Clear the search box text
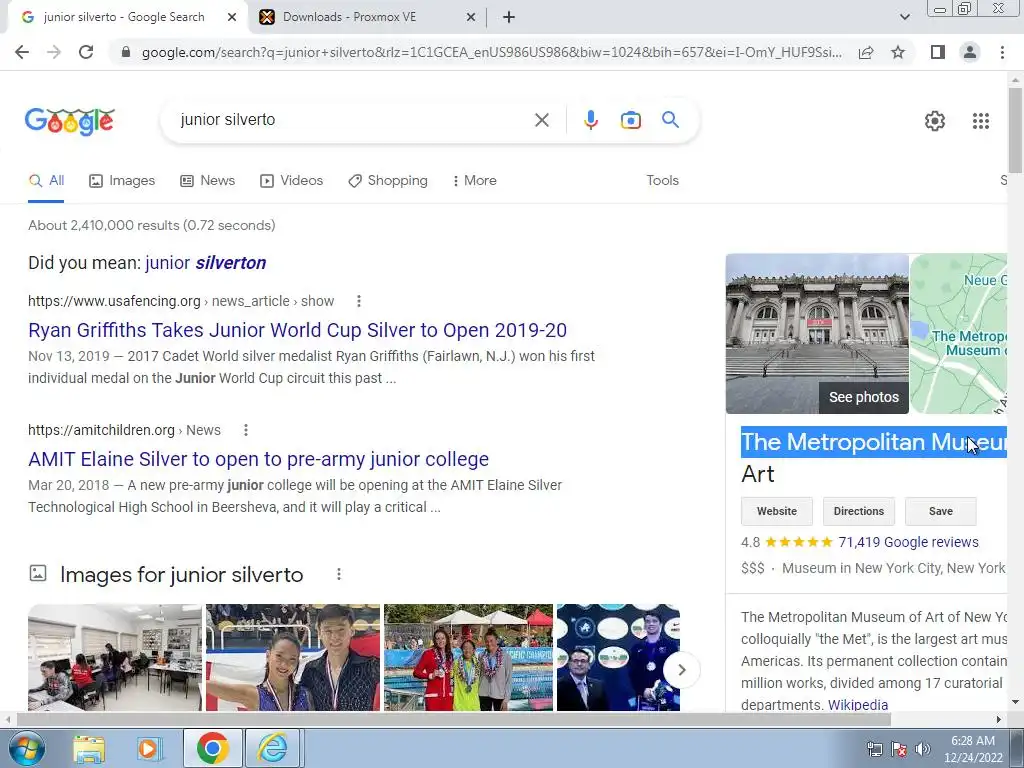The height and width of the screenshot is (768, 1024). point(541,120)
